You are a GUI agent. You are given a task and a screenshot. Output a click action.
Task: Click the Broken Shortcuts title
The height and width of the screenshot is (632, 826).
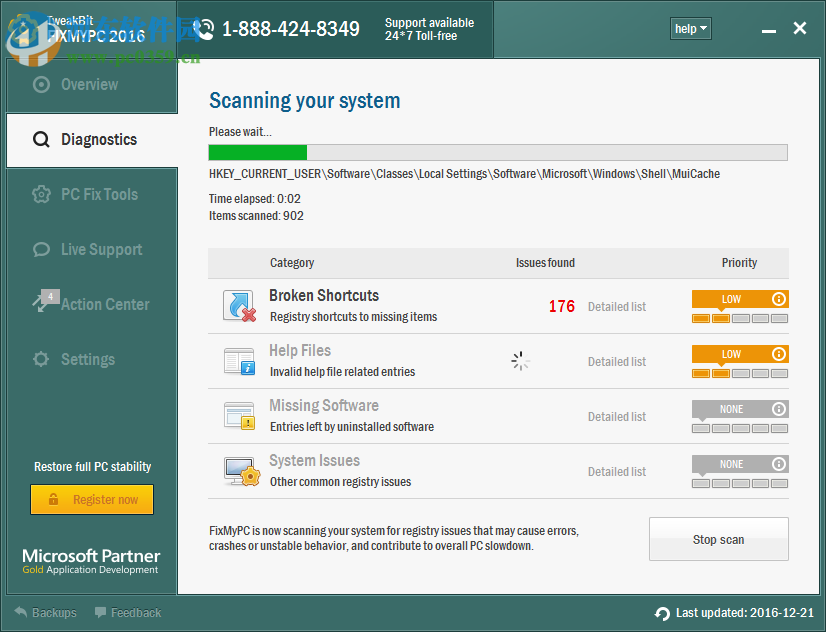pos(324,295)
